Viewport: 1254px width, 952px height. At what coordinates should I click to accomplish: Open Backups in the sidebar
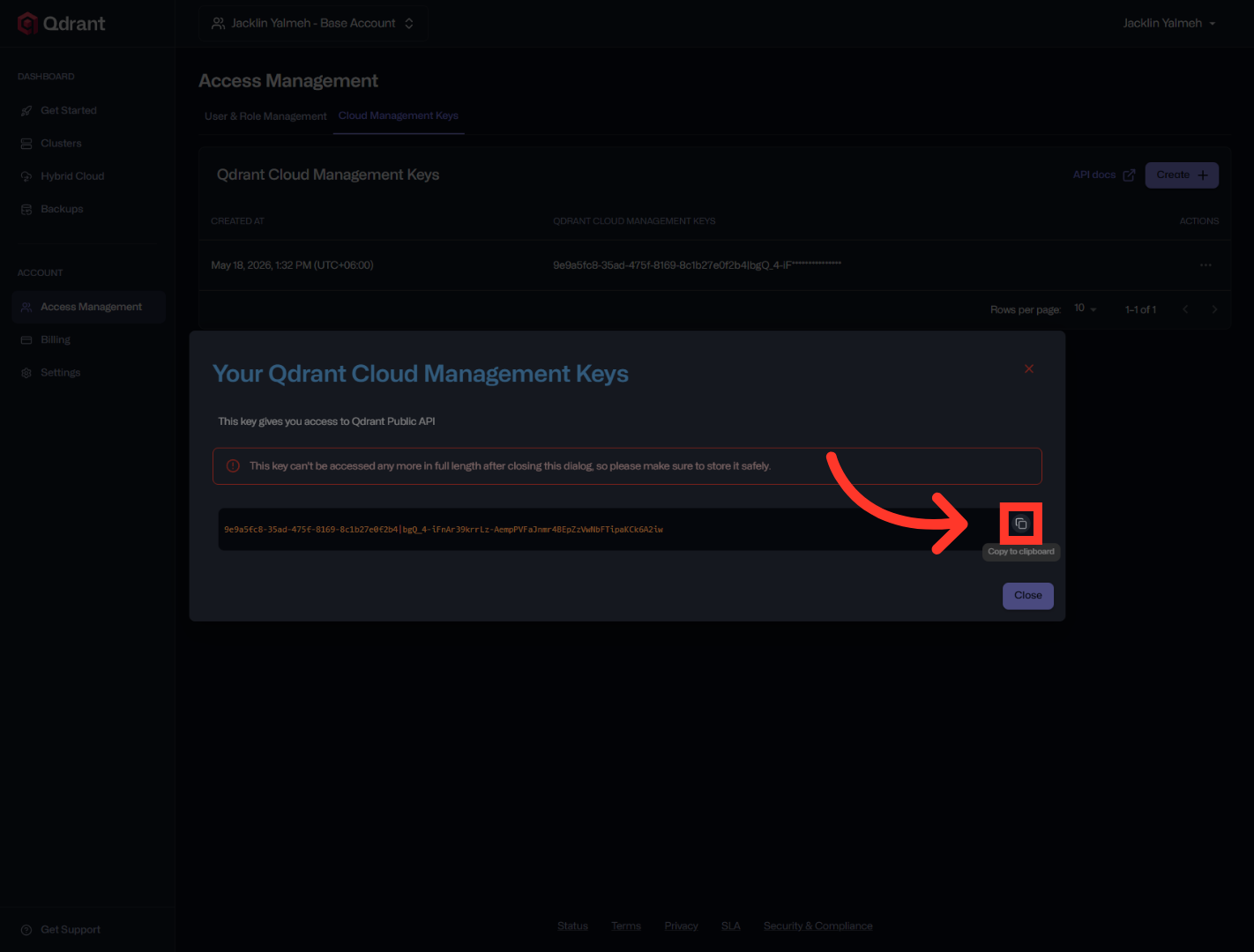[x=62, y=209]
